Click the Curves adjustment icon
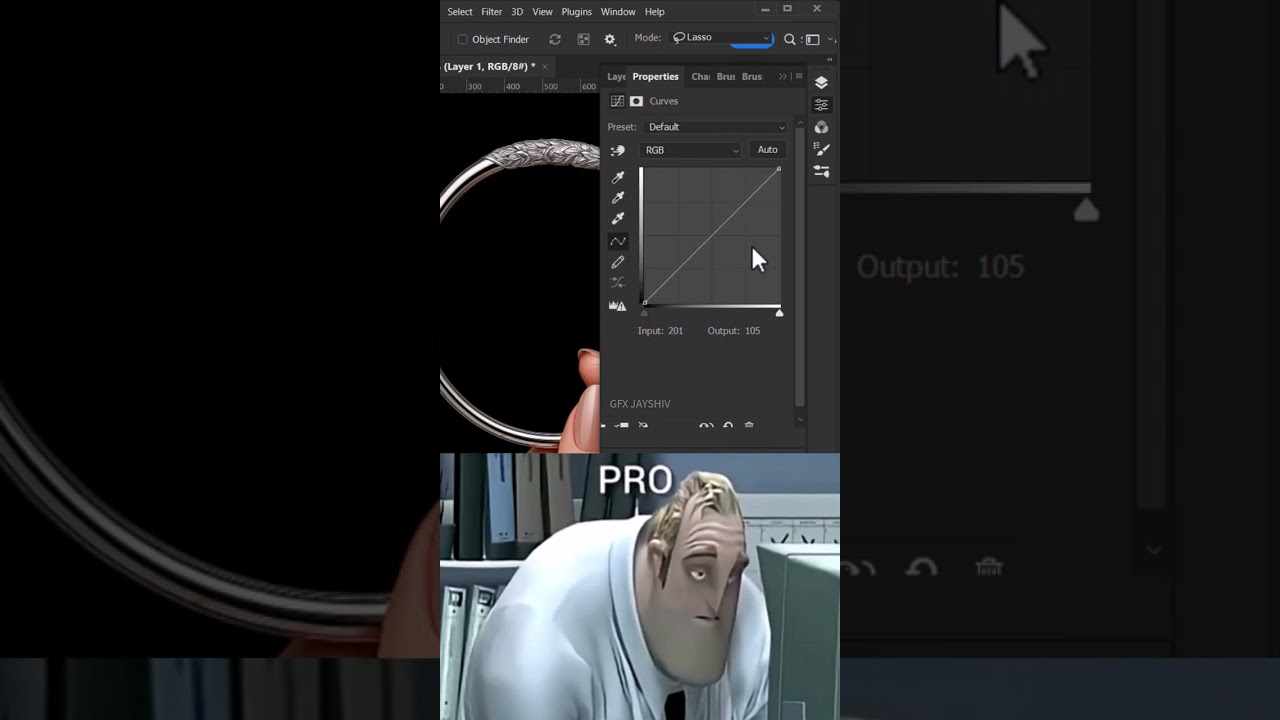The width and height of the screenshot is (1280, 720). click(617, 101)
